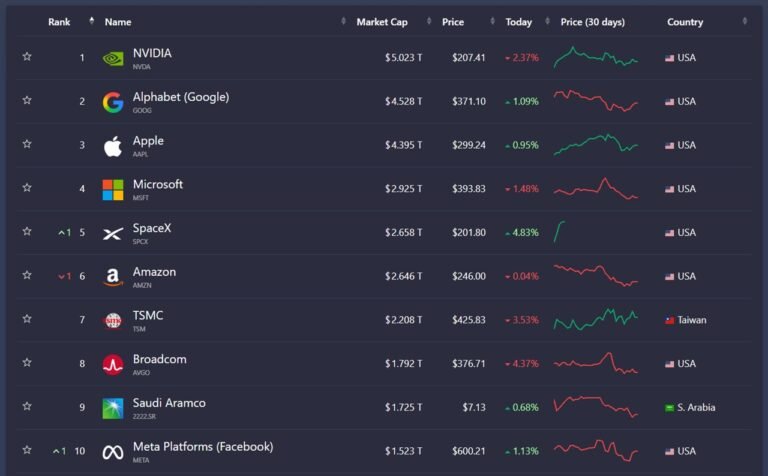Click the Apple logo icon
This screenshot has height=476, width=768.
(113, 146)
